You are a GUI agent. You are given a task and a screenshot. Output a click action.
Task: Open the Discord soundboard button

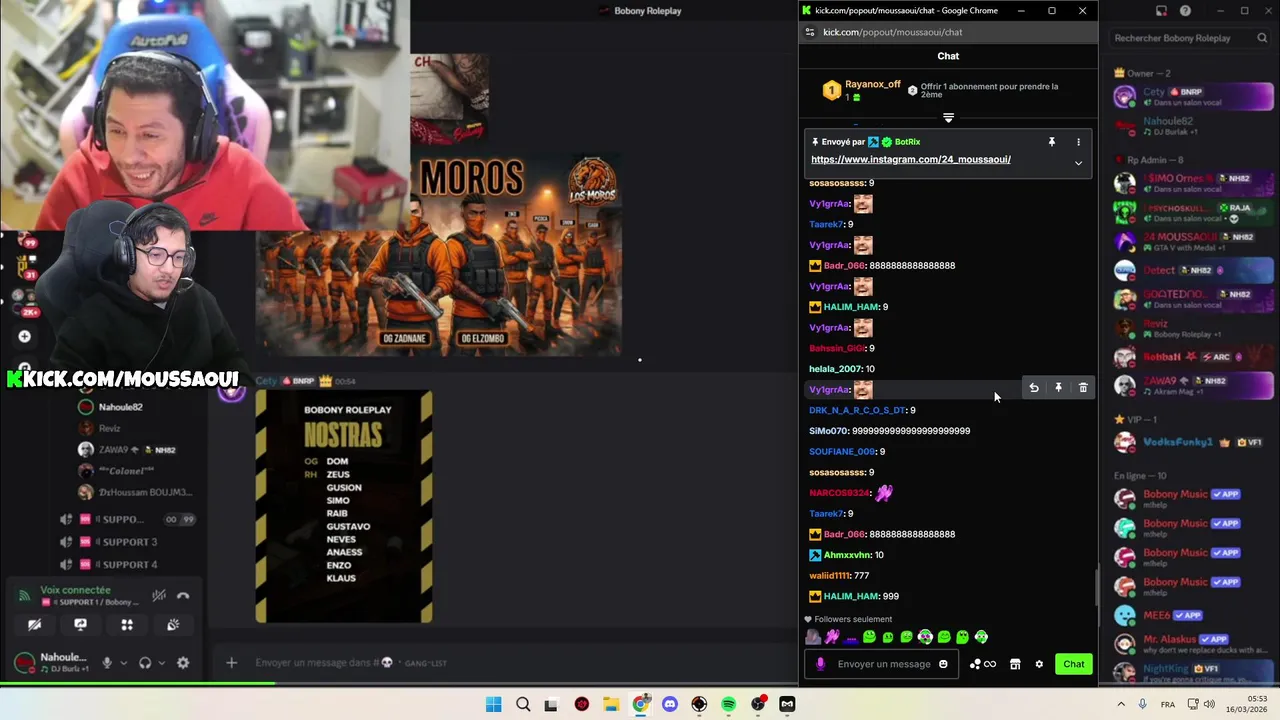(x=173, y=625)
